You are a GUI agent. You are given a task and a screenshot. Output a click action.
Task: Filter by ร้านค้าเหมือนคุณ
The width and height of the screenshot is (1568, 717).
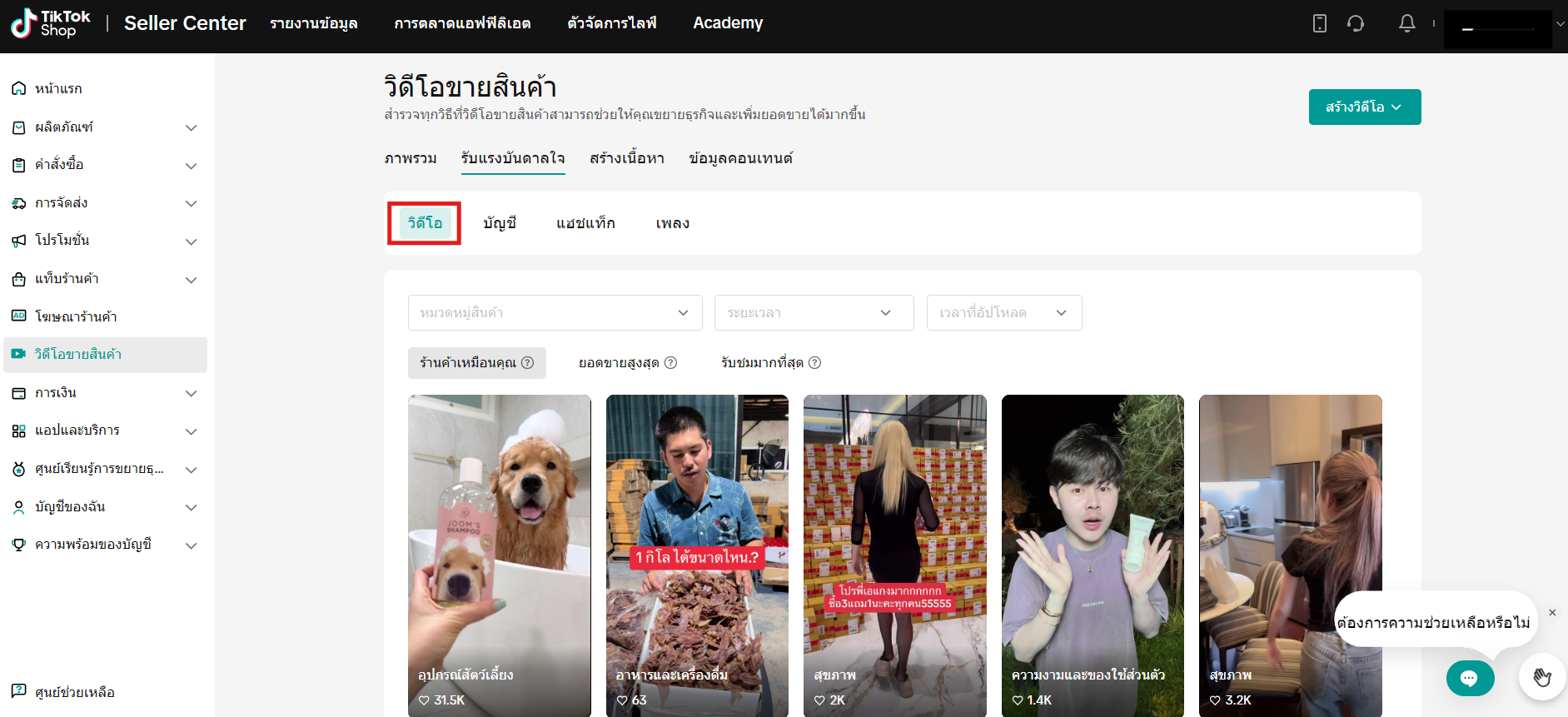point(477,363)
